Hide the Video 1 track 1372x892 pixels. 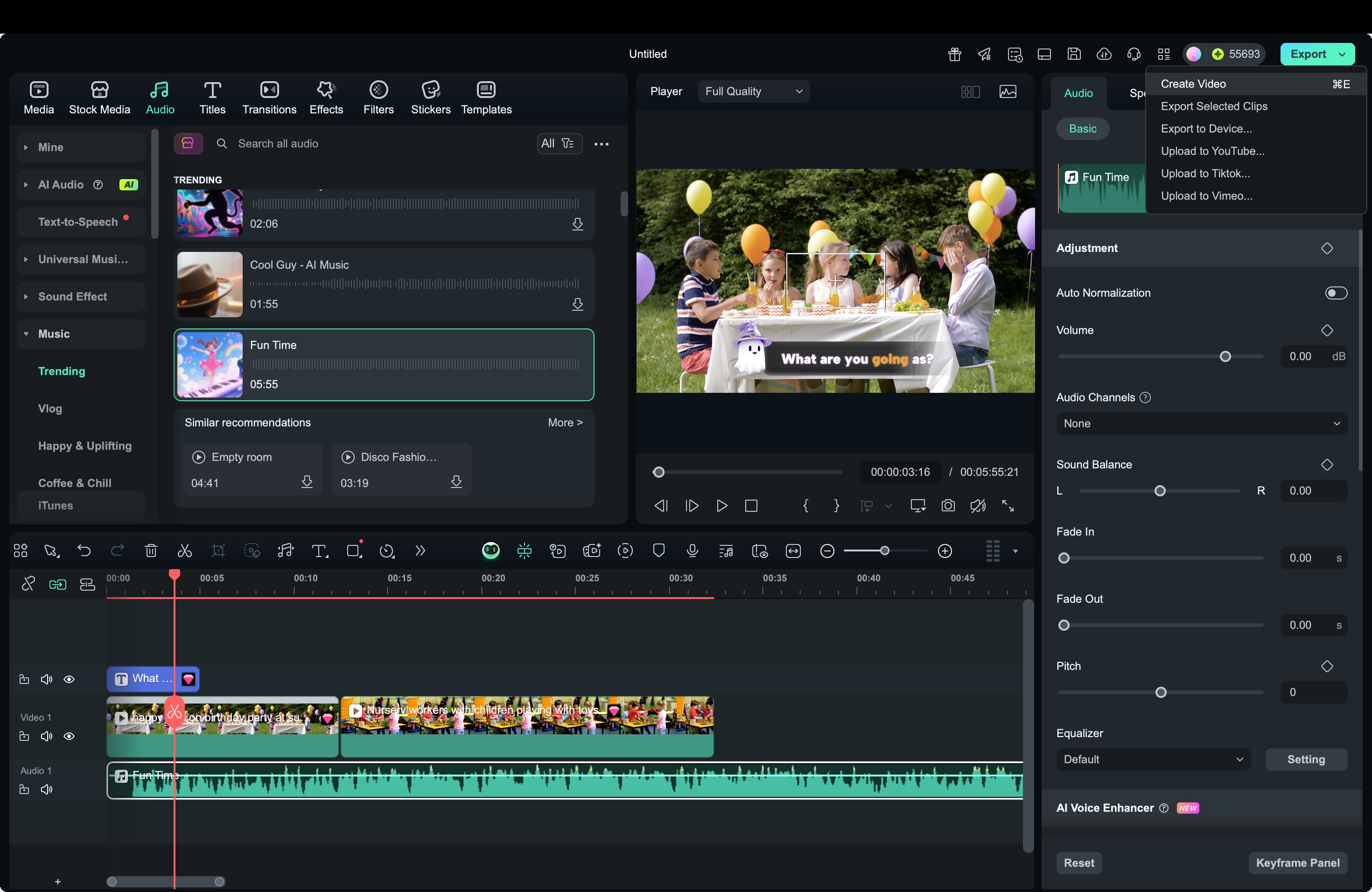[x=69, y=737]
